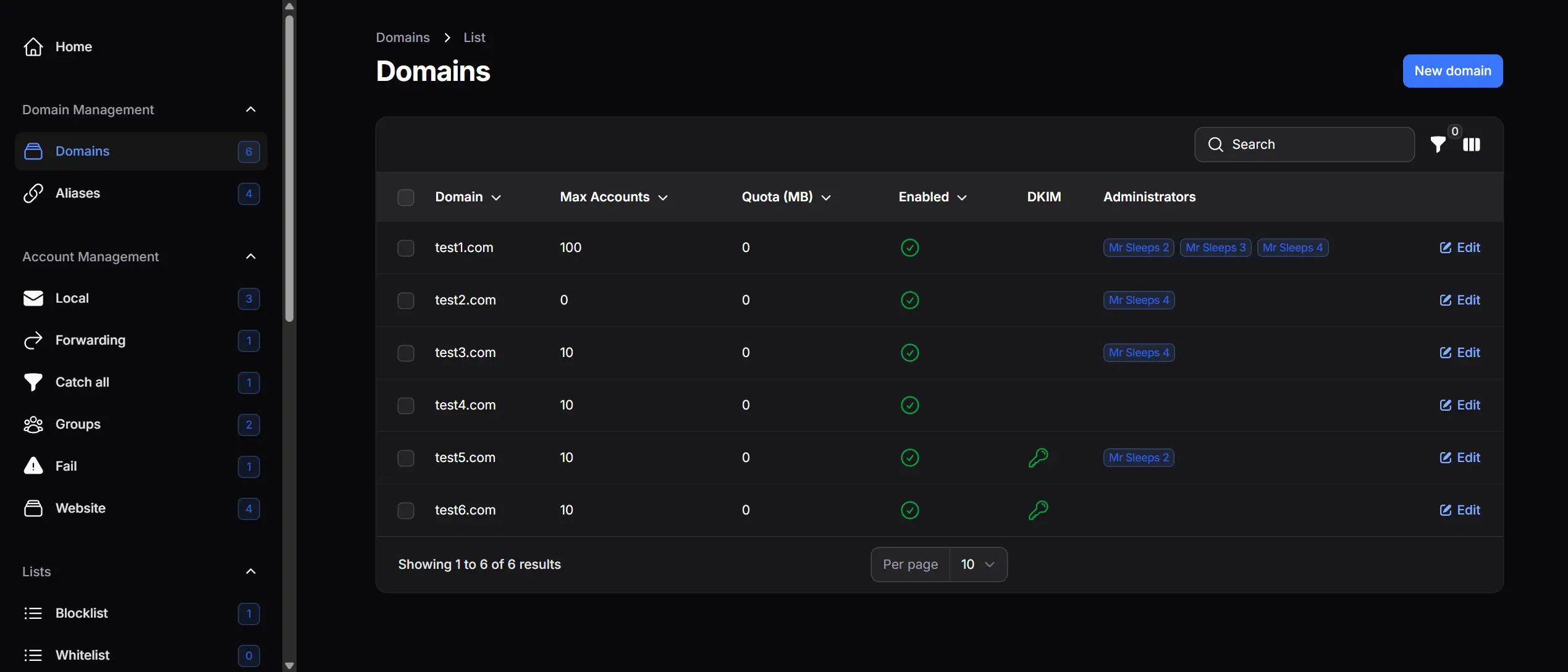Click Mr Sleeps 4 tag on test2.com
The image size is (1568, 672).
[x=1139, y=300]
